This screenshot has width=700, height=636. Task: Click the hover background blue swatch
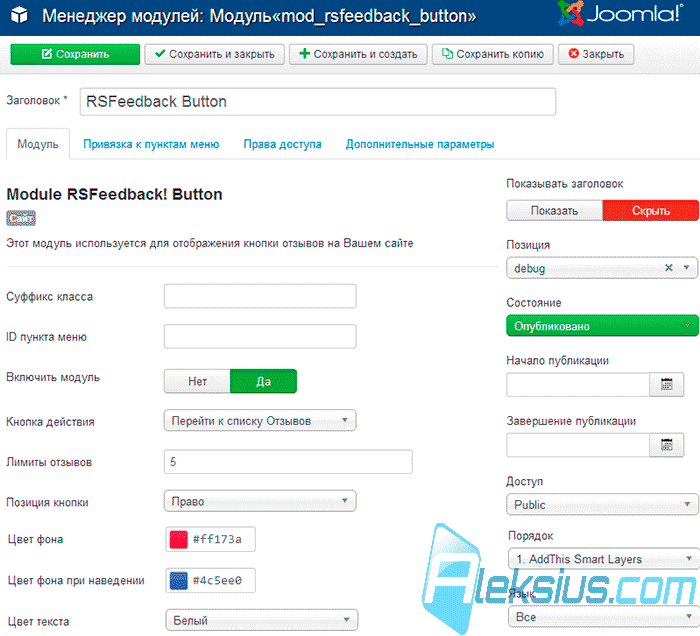coord(178,581)
